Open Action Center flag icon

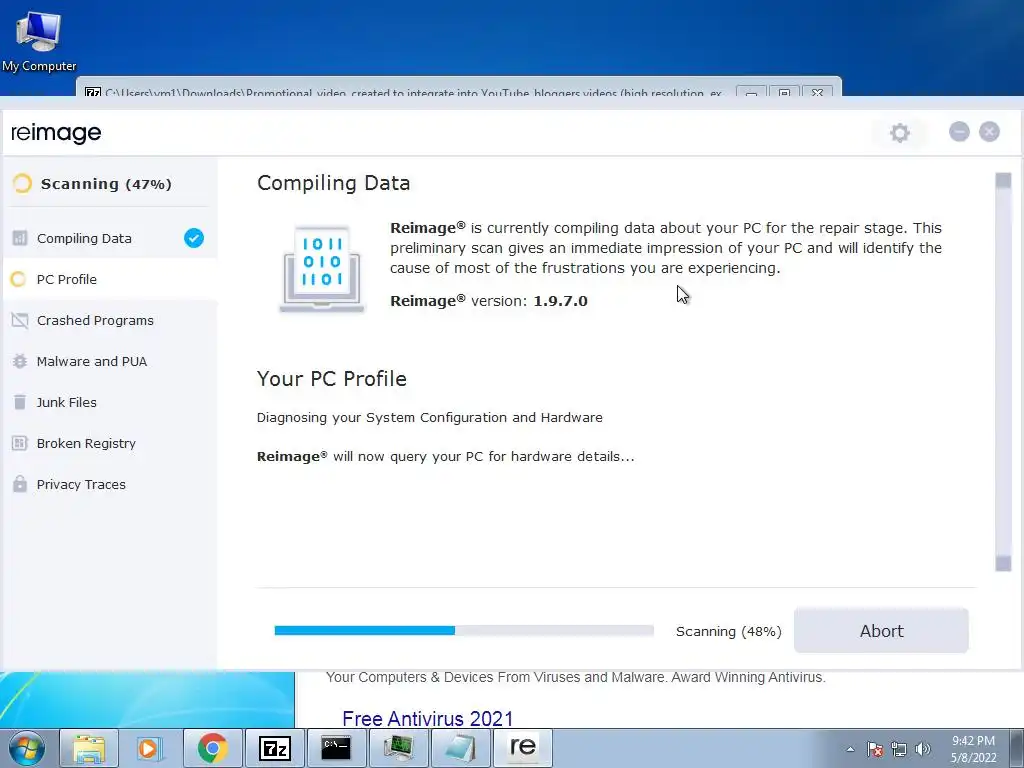(874, 749)
